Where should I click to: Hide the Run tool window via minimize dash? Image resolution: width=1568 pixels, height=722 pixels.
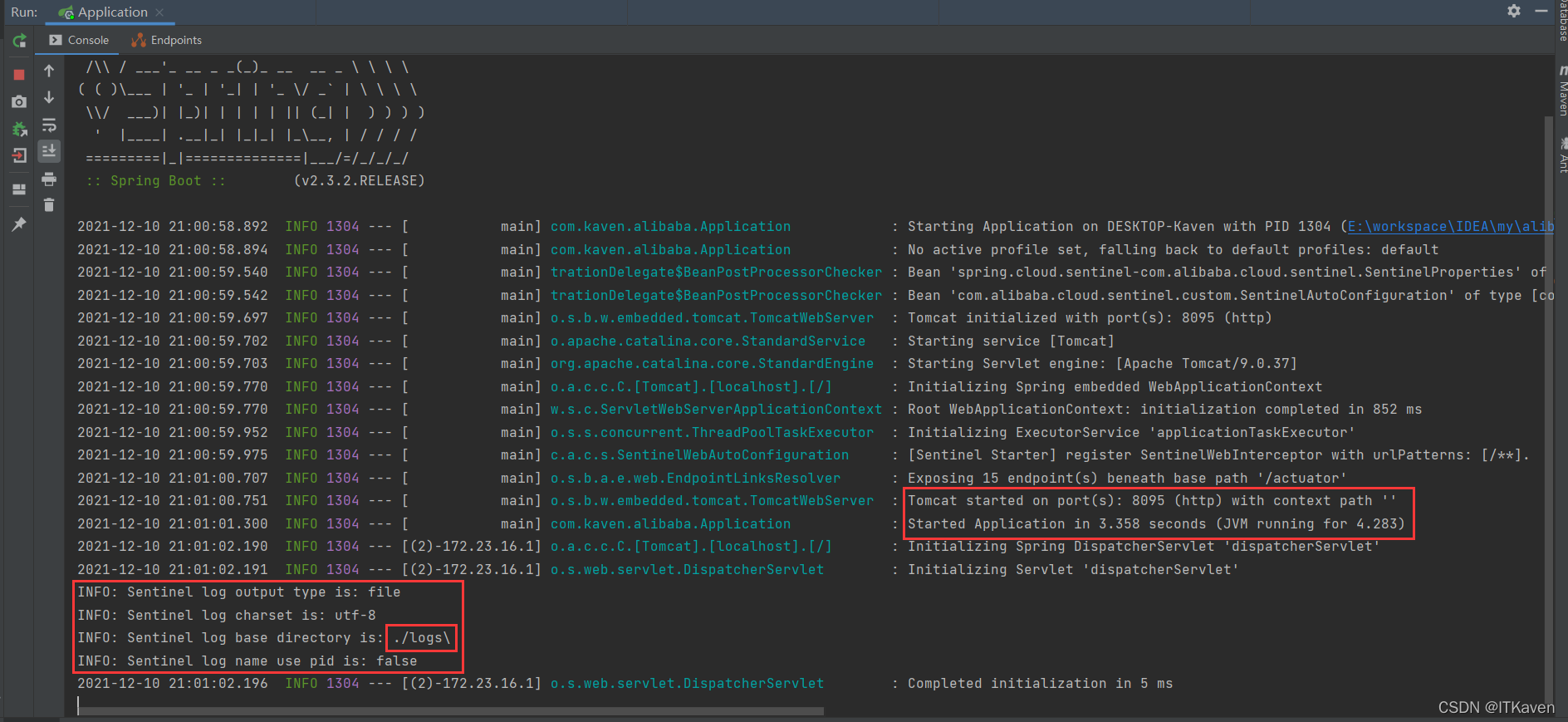[x=1541, y=11]
